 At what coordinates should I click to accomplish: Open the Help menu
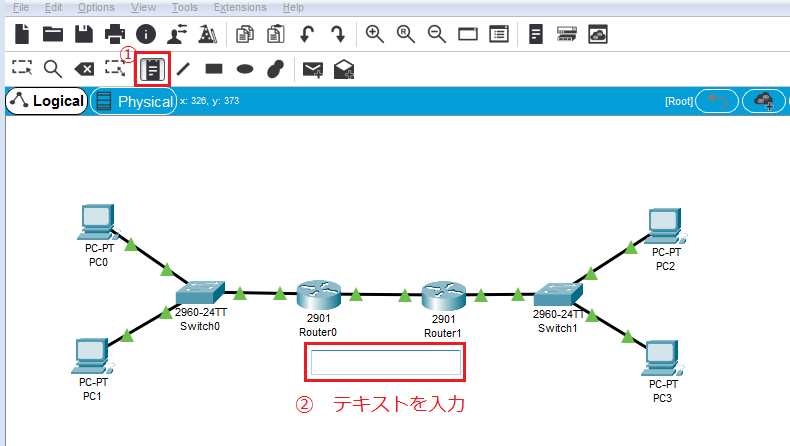tap(293, 7)
